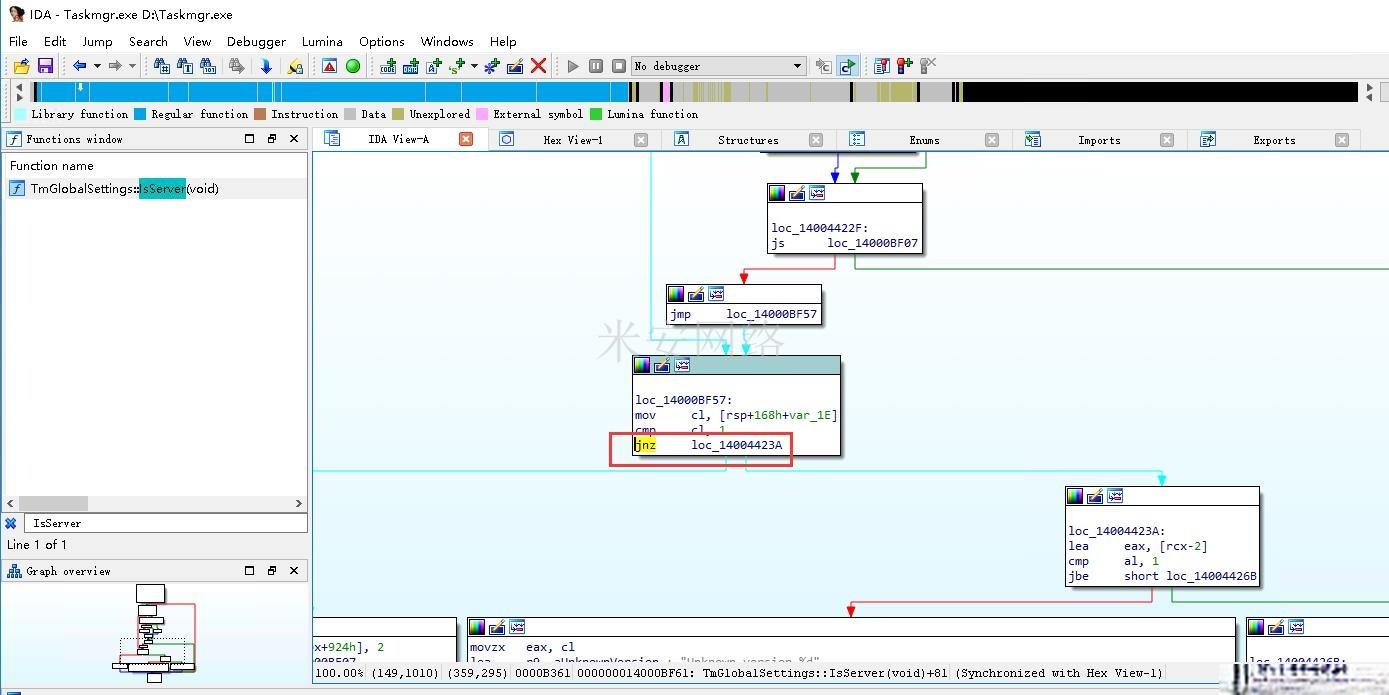Click color icon of the loc_14004422F node
The height and width of the screenshot is (695, 1389).
tap(777, 193)
